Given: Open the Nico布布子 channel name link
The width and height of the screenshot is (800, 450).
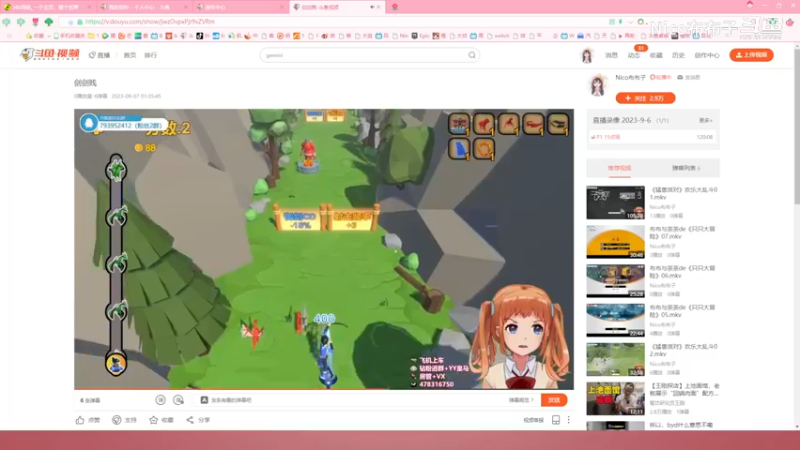Looking at the screenshot, I should (x=630, y=78).
